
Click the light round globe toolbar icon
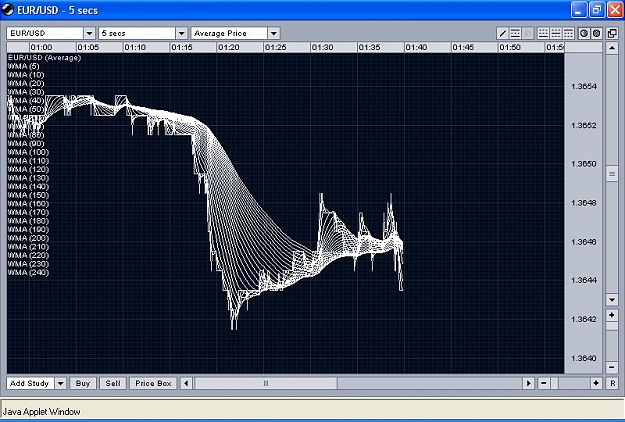tap(584, 33)
